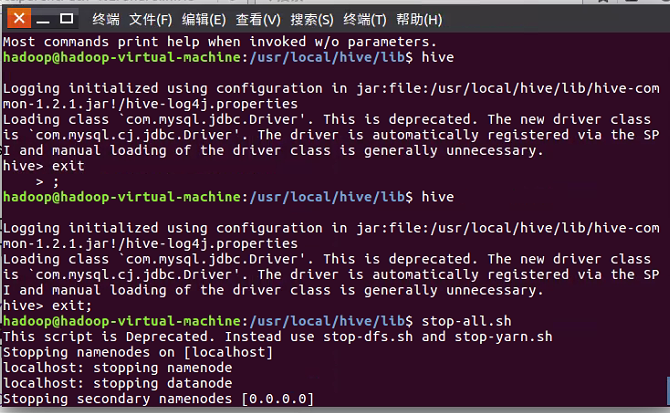Close the terminal window with orange X
This screenshot has height=413, width=670.
19,19
